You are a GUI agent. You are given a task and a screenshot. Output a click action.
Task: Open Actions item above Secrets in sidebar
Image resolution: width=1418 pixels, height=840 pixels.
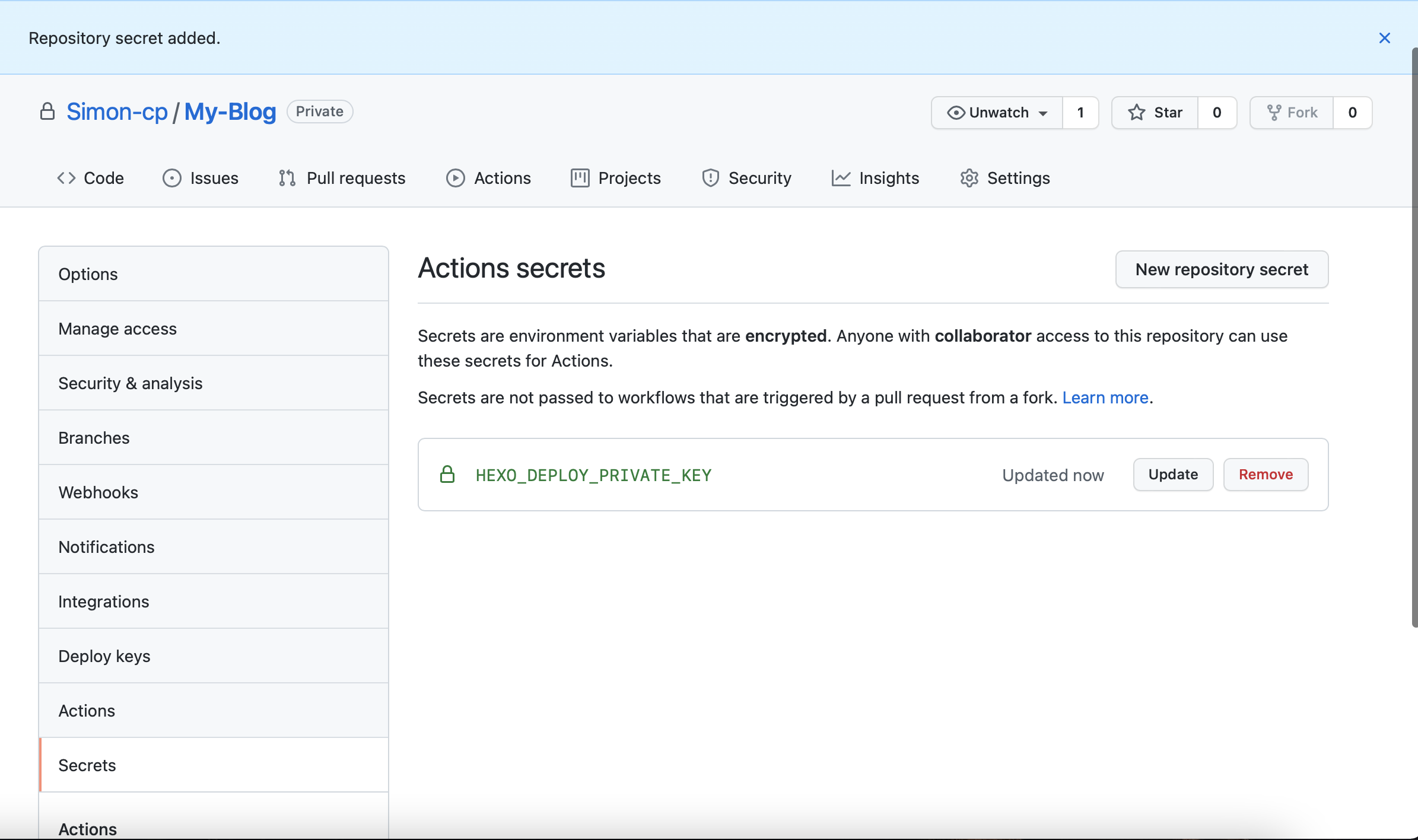(x=214, y=711)
